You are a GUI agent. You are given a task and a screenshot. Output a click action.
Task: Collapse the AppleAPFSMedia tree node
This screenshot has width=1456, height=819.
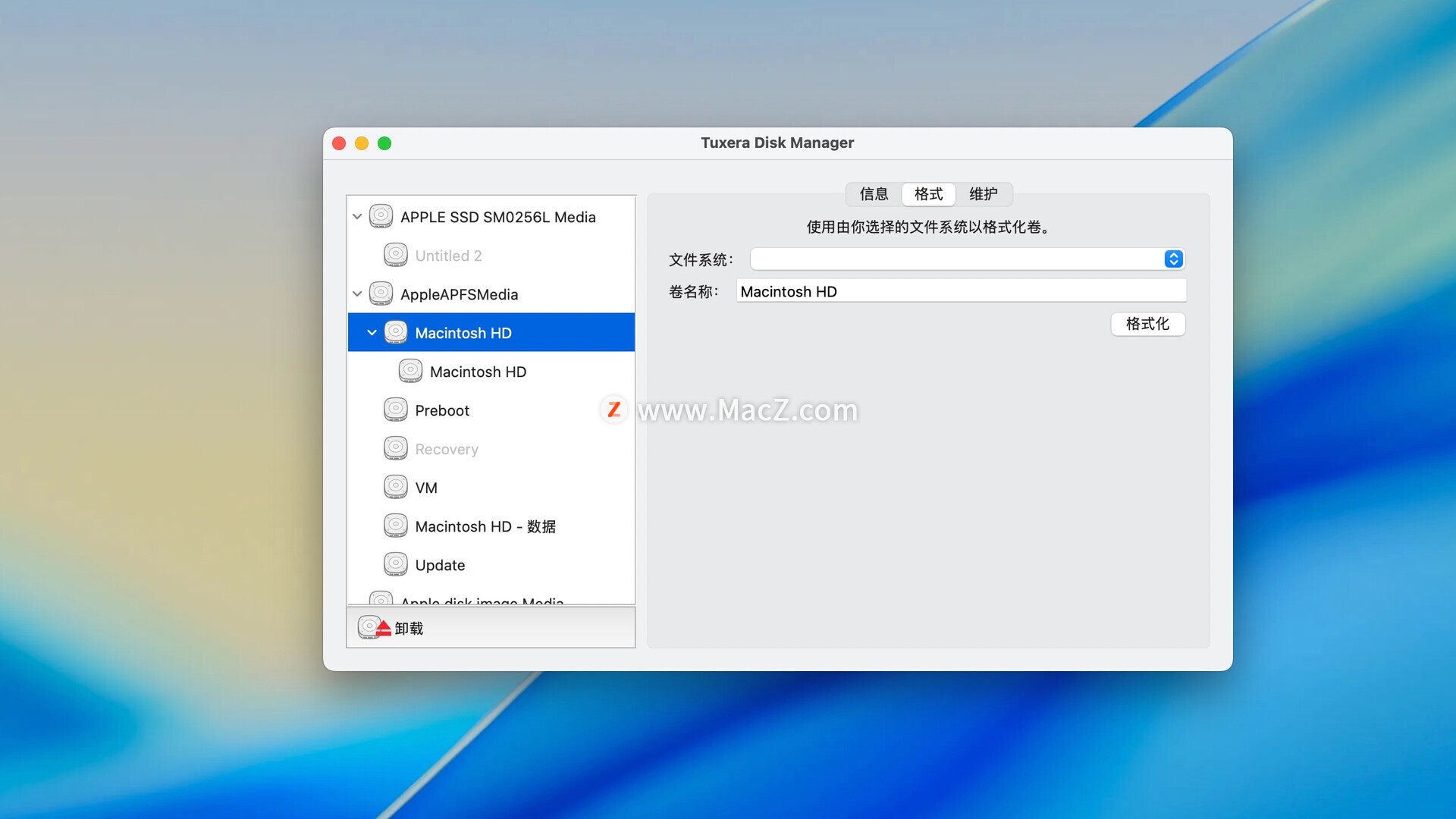click(357, 294)
